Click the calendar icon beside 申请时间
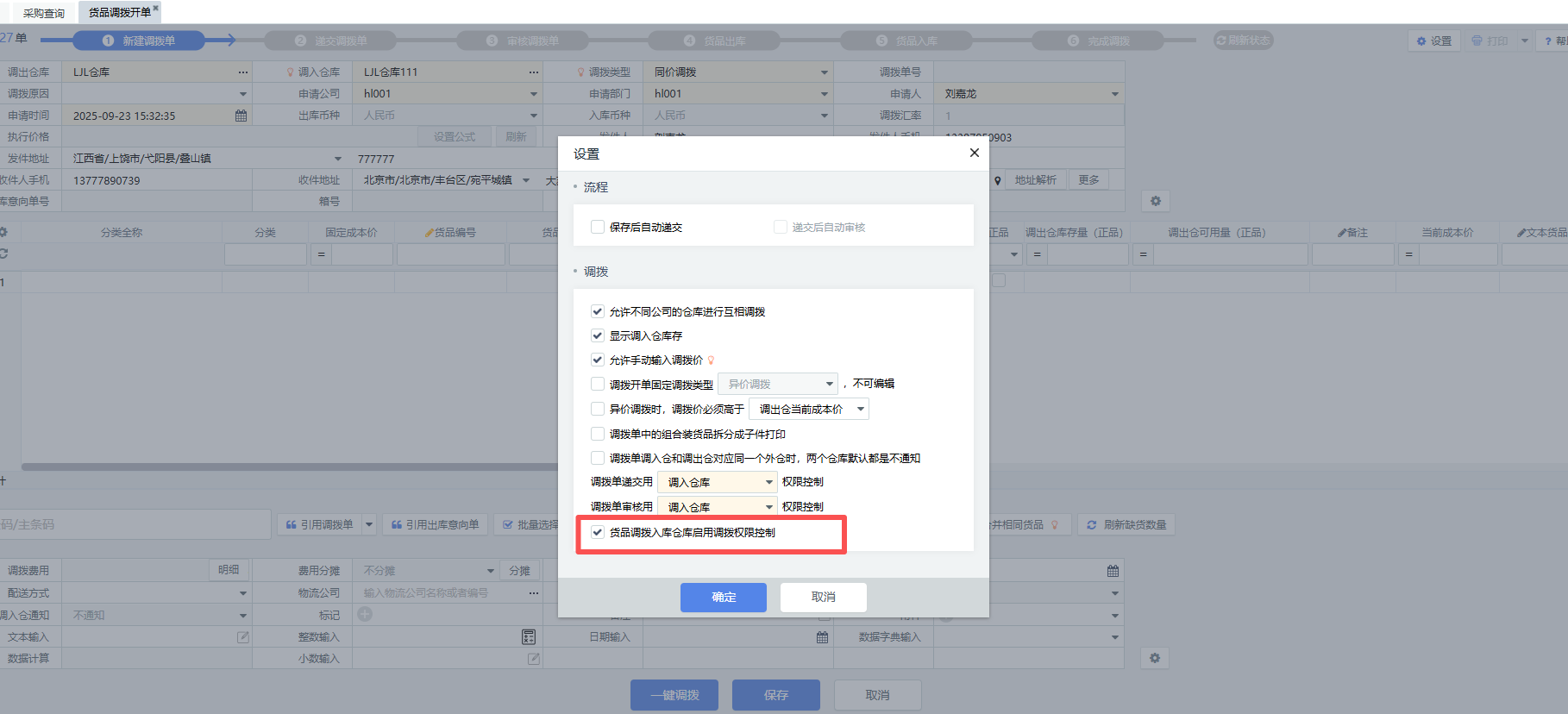 point(241,116)
